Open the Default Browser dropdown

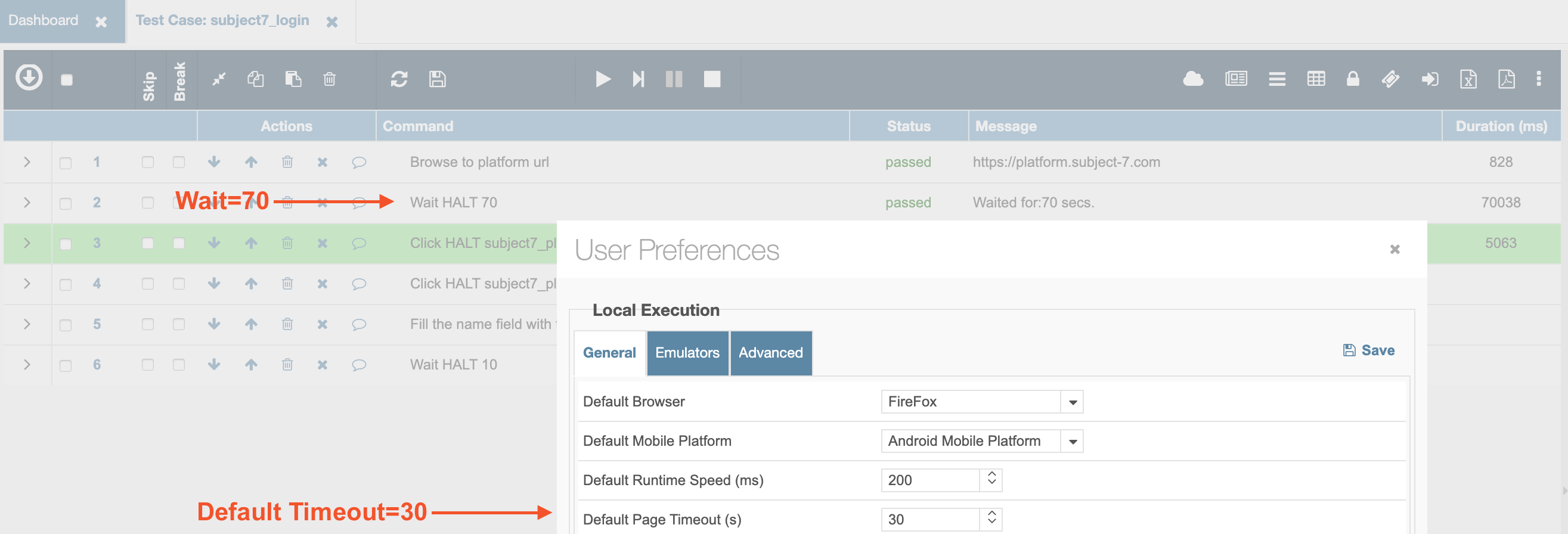pos(1073,402)
